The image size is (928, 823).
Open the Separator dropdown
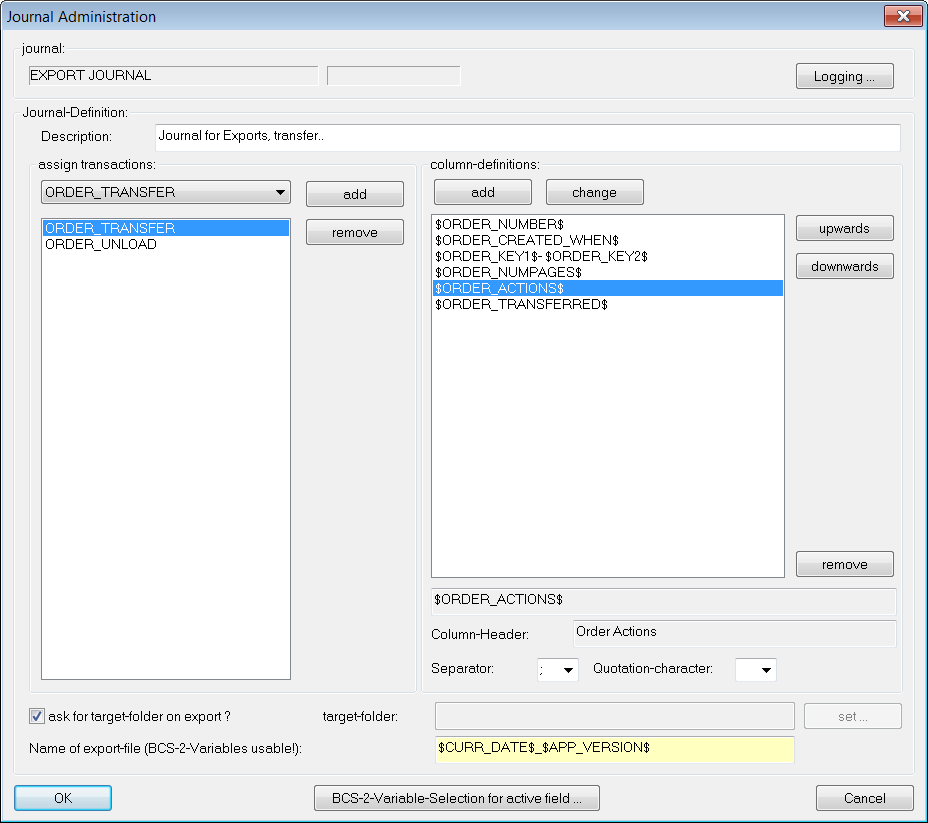coord(558,670)
